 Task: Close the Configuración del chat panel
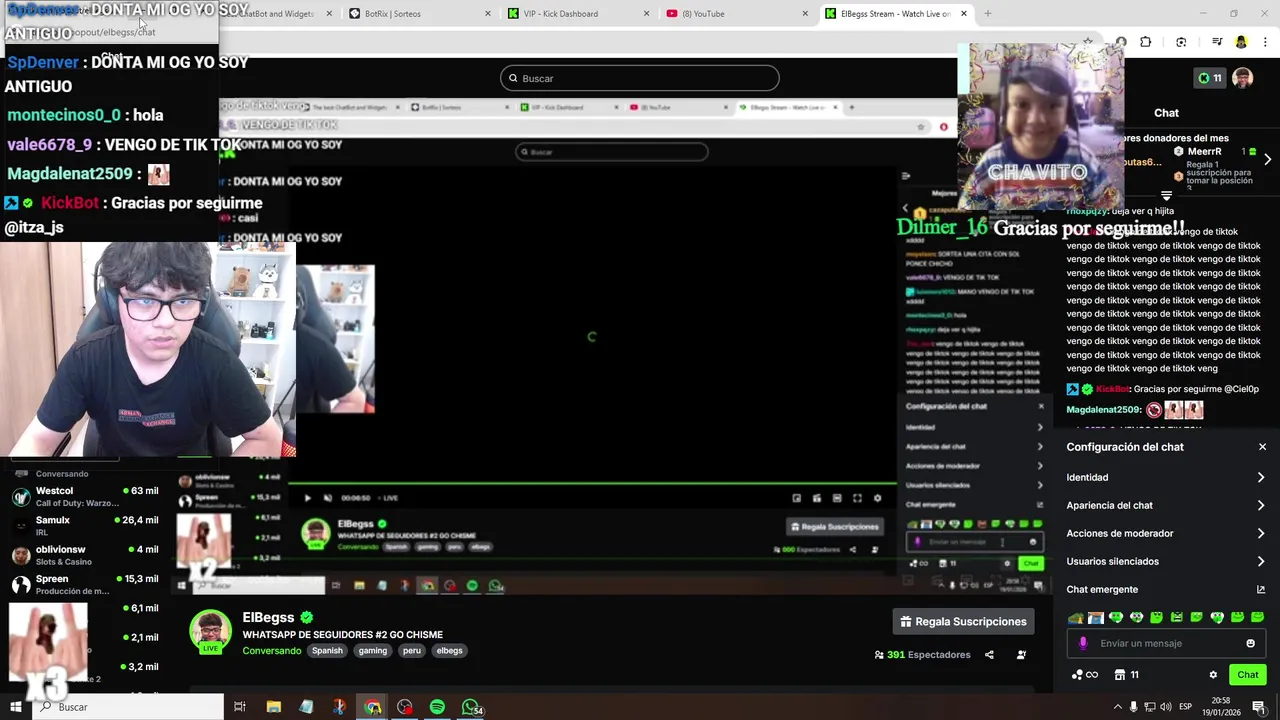click(1262, 447)
